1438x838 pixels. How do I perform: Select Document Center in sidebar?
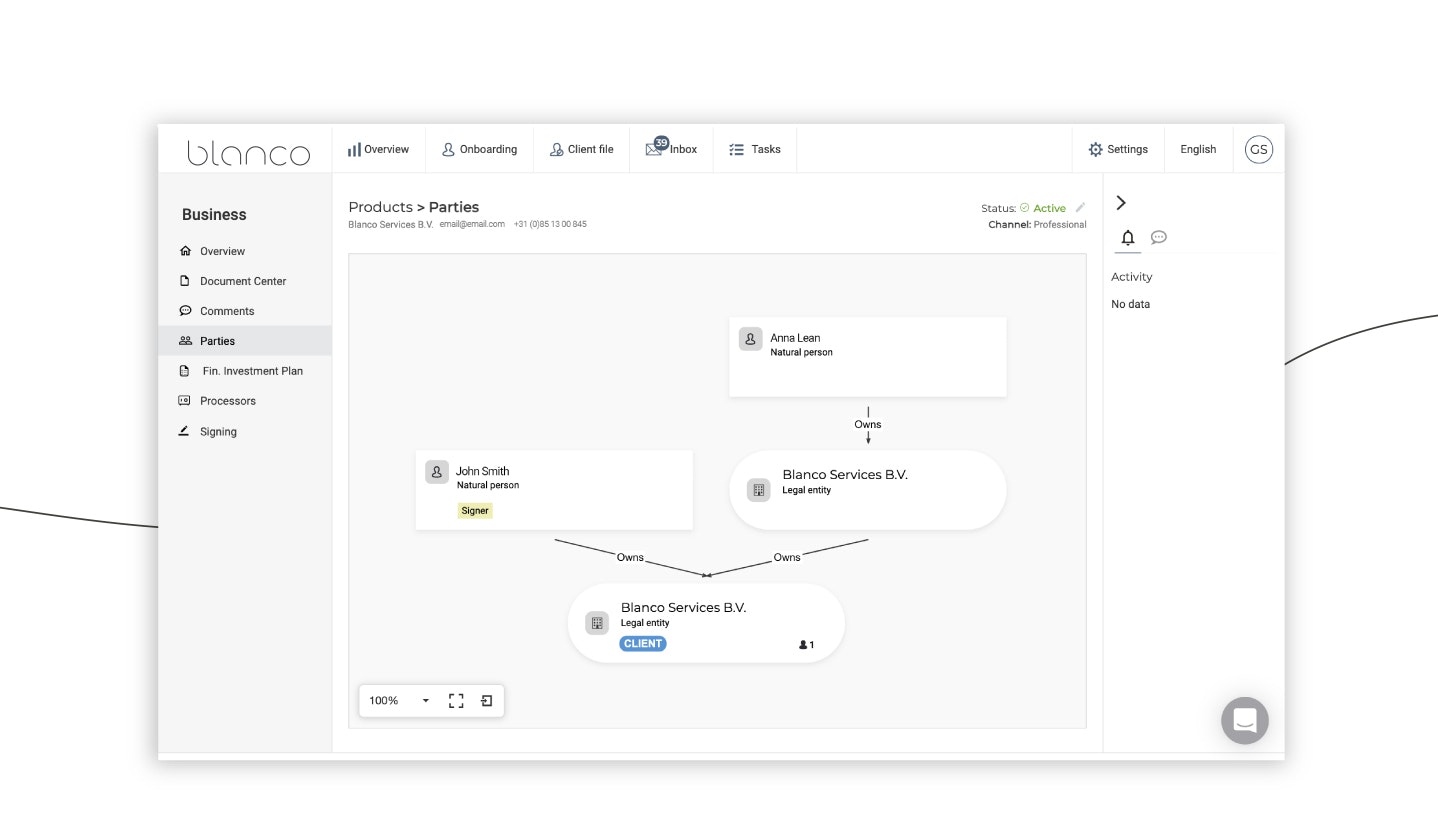[243, 281]
